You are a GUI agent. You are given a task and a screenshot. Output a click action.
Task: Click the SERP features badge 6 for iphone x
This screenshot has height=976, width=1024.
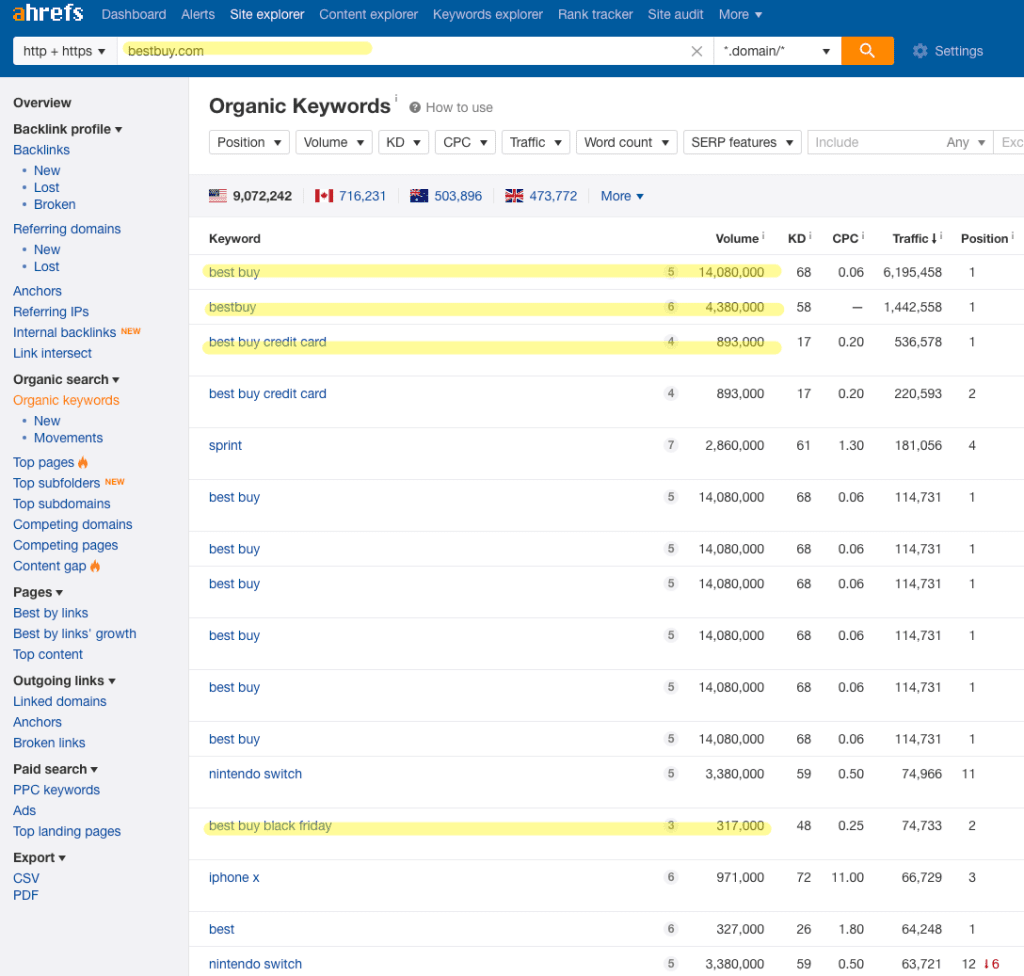(670, 877)
